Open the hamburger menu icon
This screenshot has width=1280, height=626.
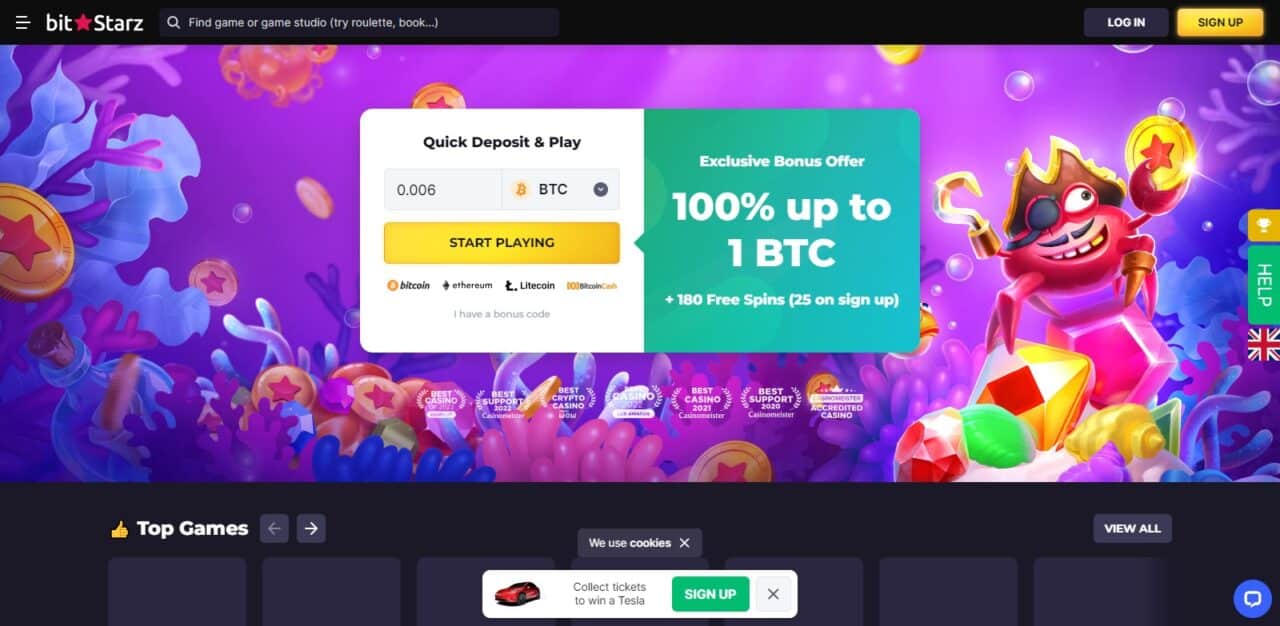(x=23, y=22)
